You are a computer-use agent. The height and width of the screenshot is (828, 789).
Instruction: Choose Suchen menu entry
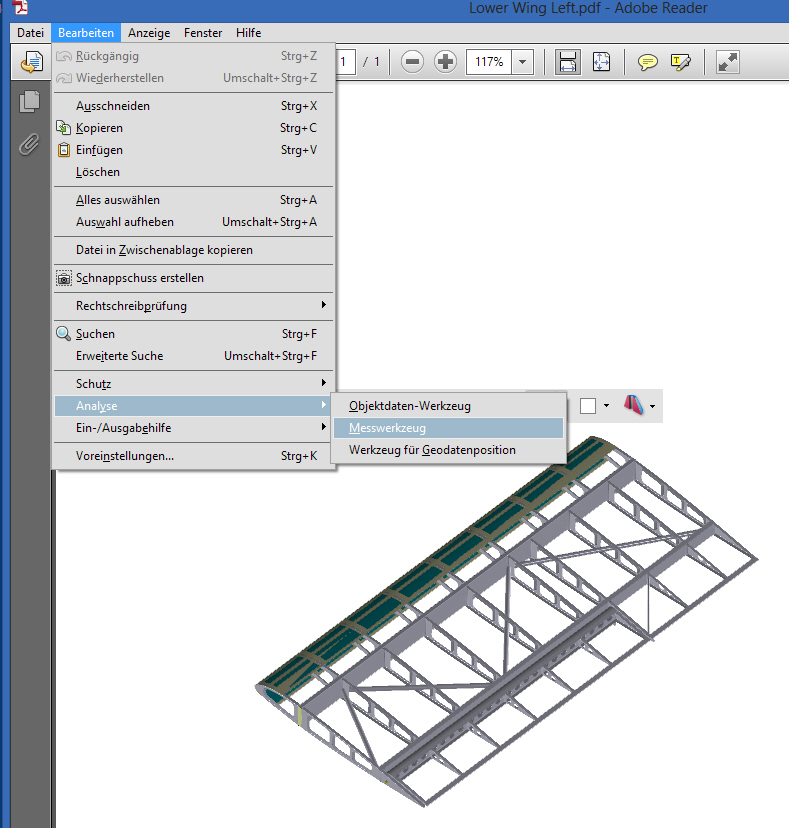point(194,334)
